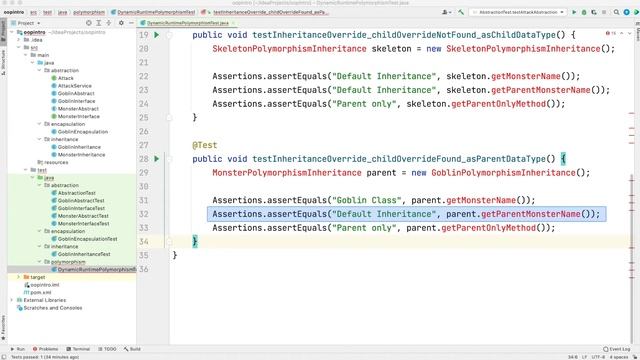Viewport: 640px width, 360px height.
Task: Click Select Opened File target icon
Action: [89, 23]
